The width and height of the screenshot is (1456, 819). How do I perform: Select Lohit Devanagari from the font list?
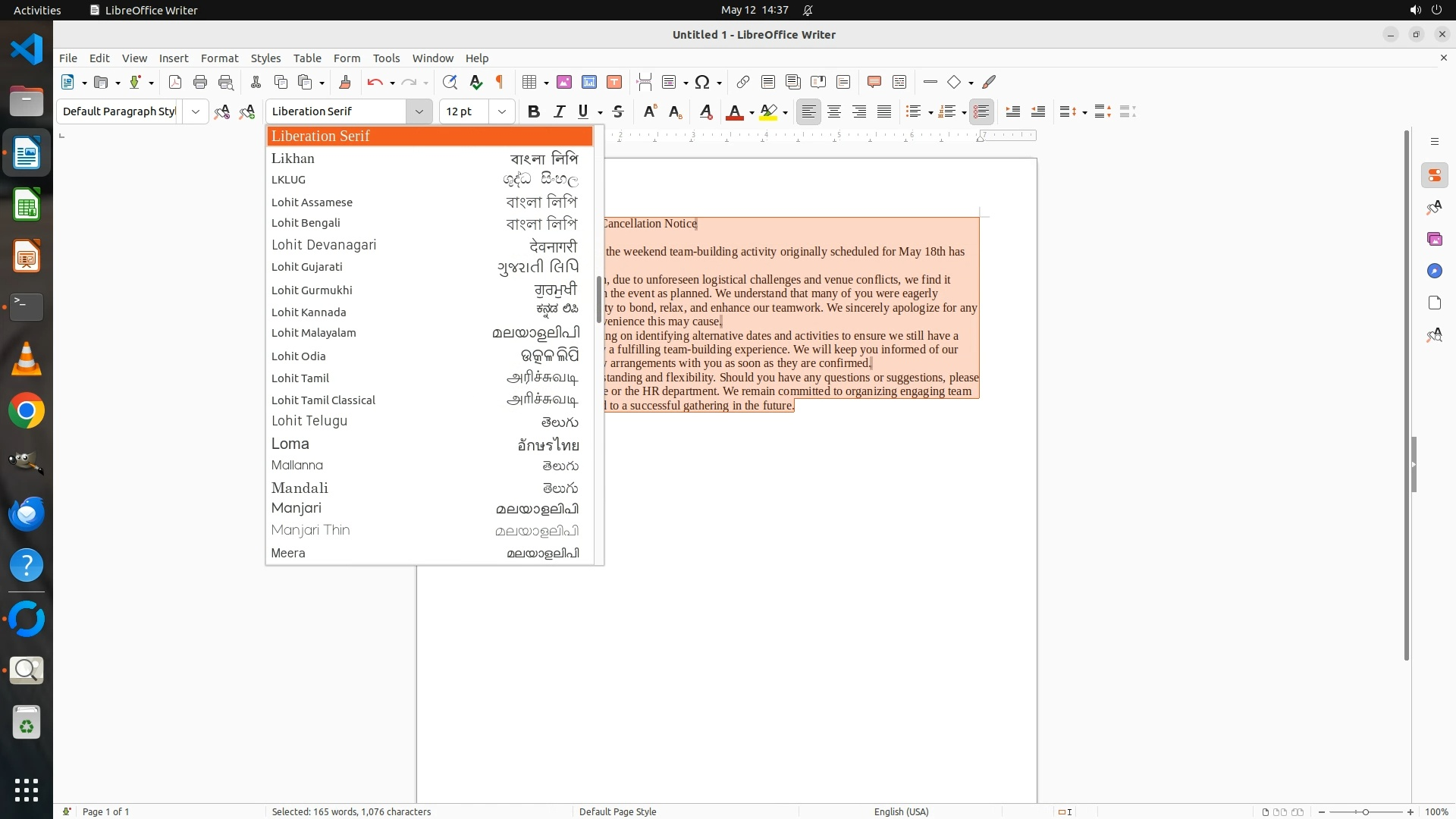pyautogui.click(x=324, y=245)
